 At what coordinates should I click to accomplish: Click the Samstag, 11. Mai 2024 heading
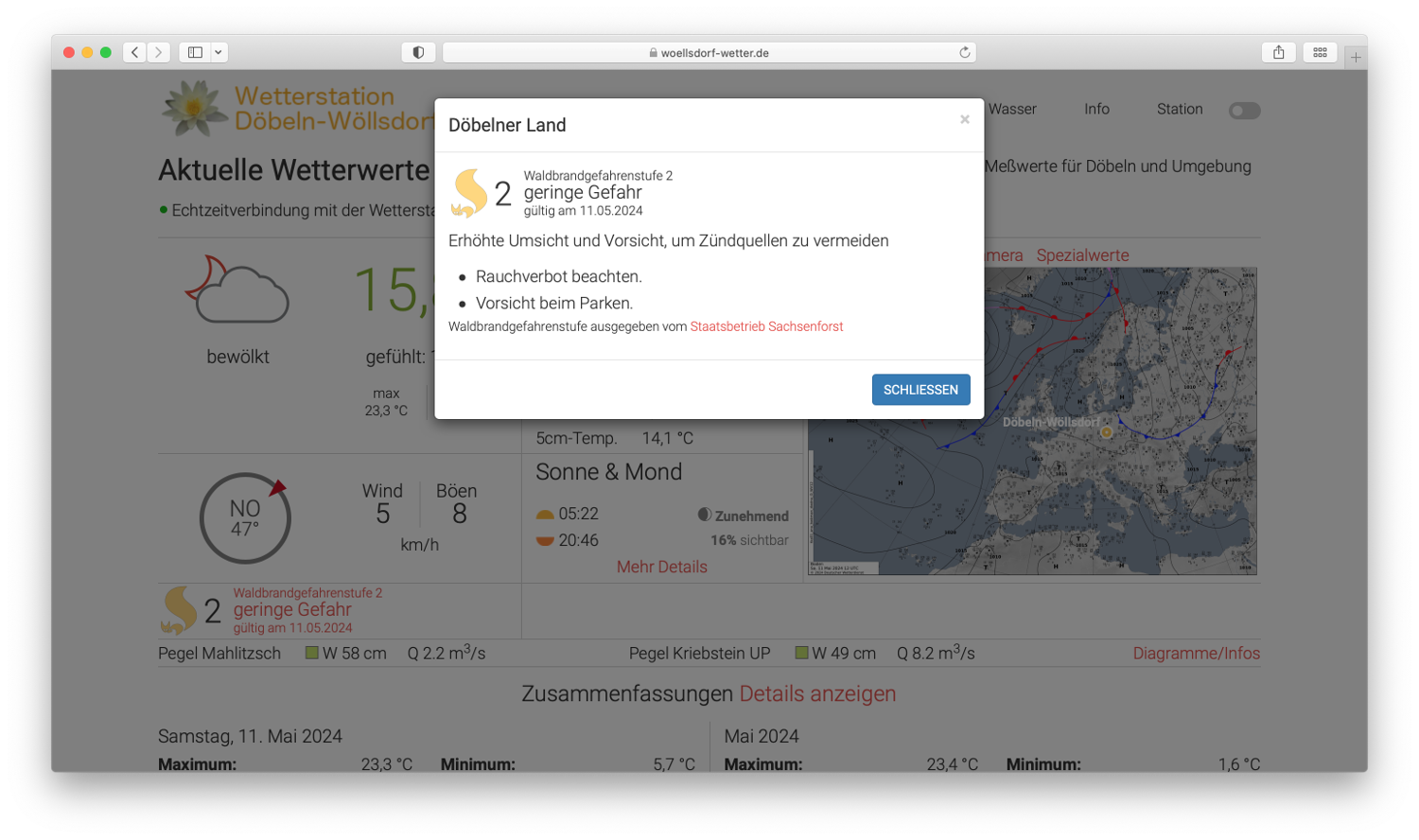click(250, 736)
